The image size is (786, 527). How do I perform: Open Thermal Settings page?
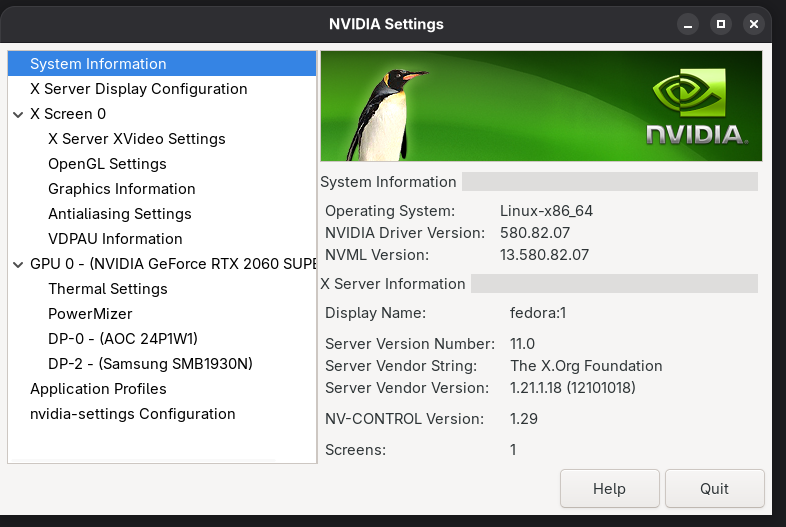162,289
